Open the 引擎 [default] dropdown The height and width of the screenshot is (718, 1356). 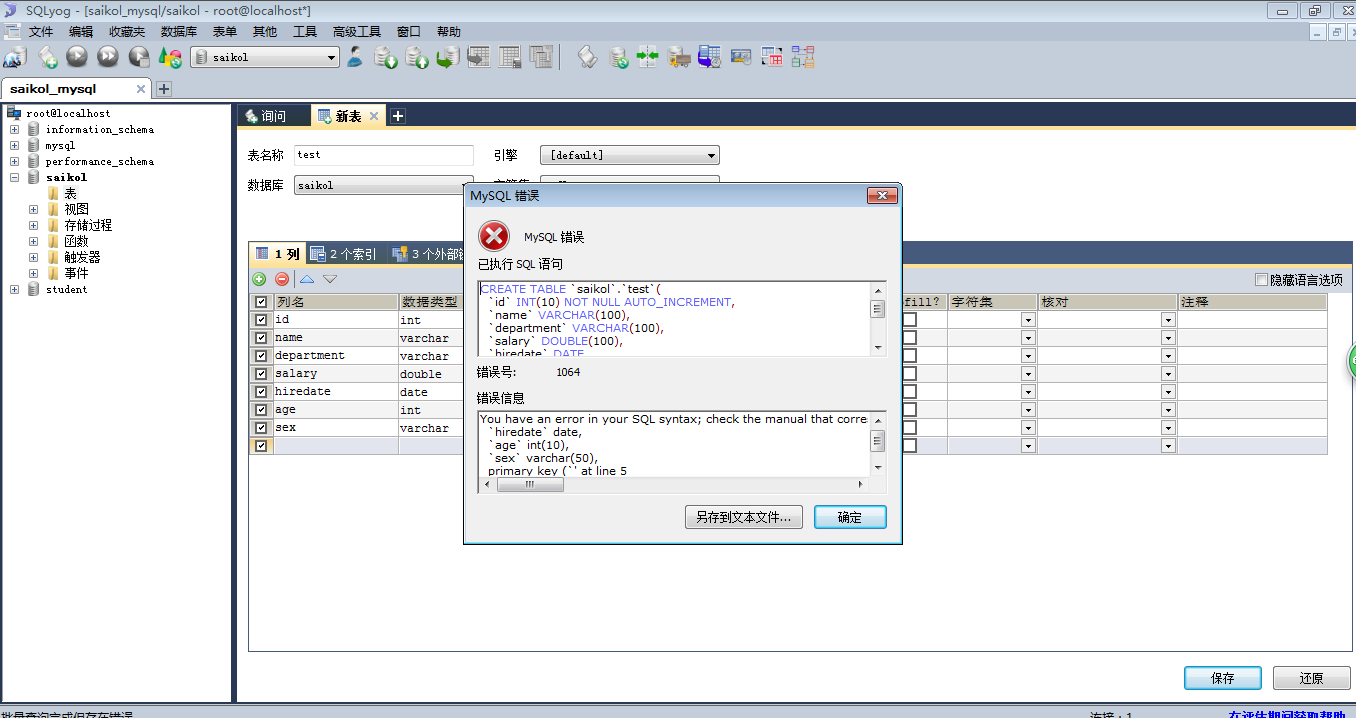709,155
